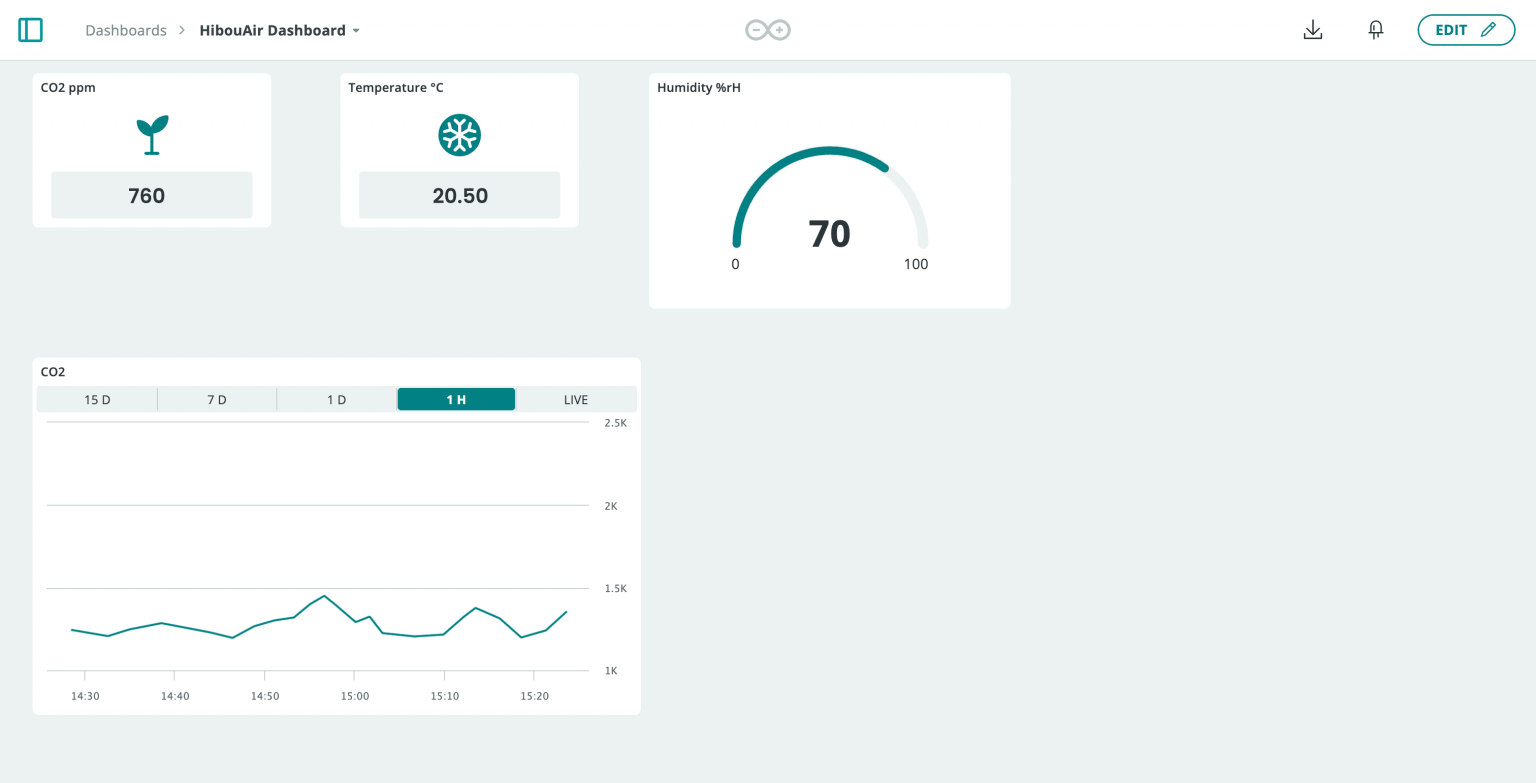Switch to the 7 D range tab
The width and height of the screenshot is (1536, 783).
pyautogui.click(x=216, y=398)
